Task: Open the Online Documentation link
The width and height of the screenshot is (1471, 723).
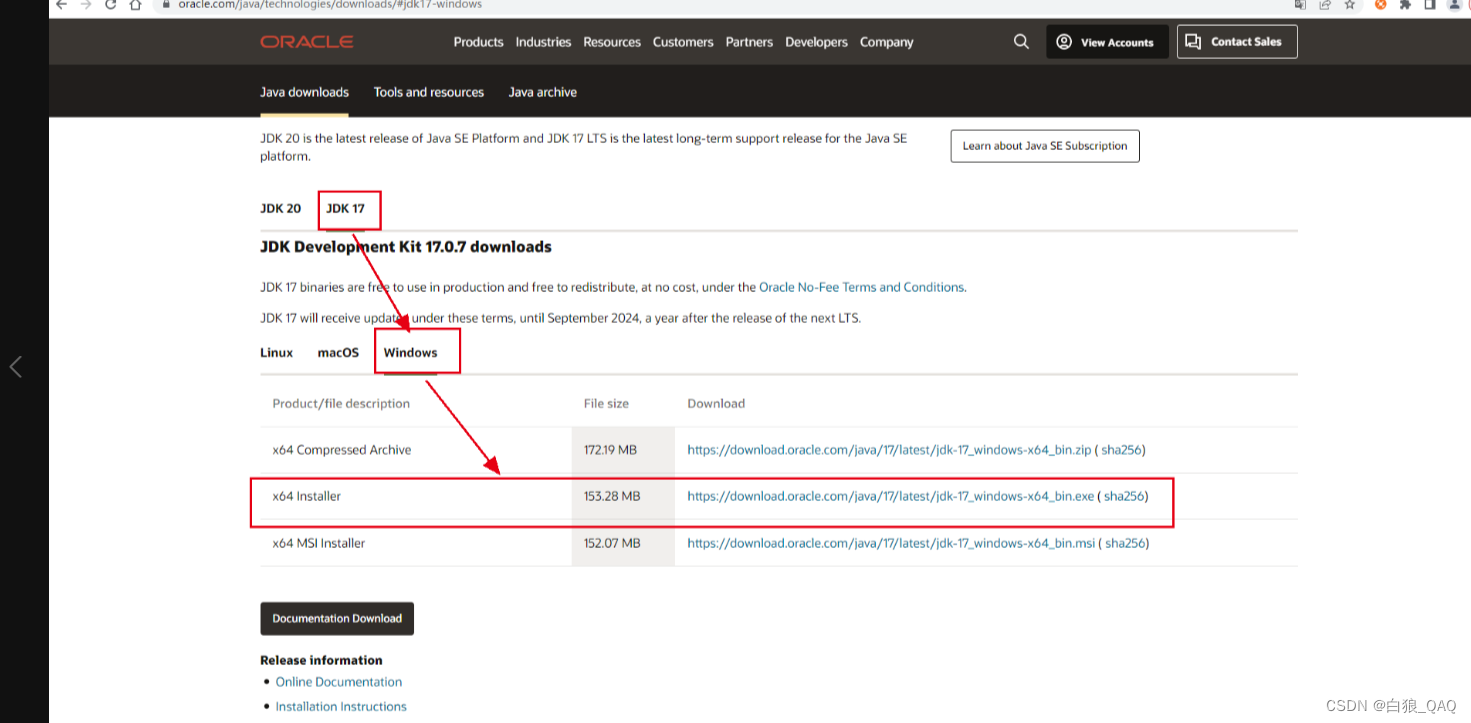Action: pos(339,682)
